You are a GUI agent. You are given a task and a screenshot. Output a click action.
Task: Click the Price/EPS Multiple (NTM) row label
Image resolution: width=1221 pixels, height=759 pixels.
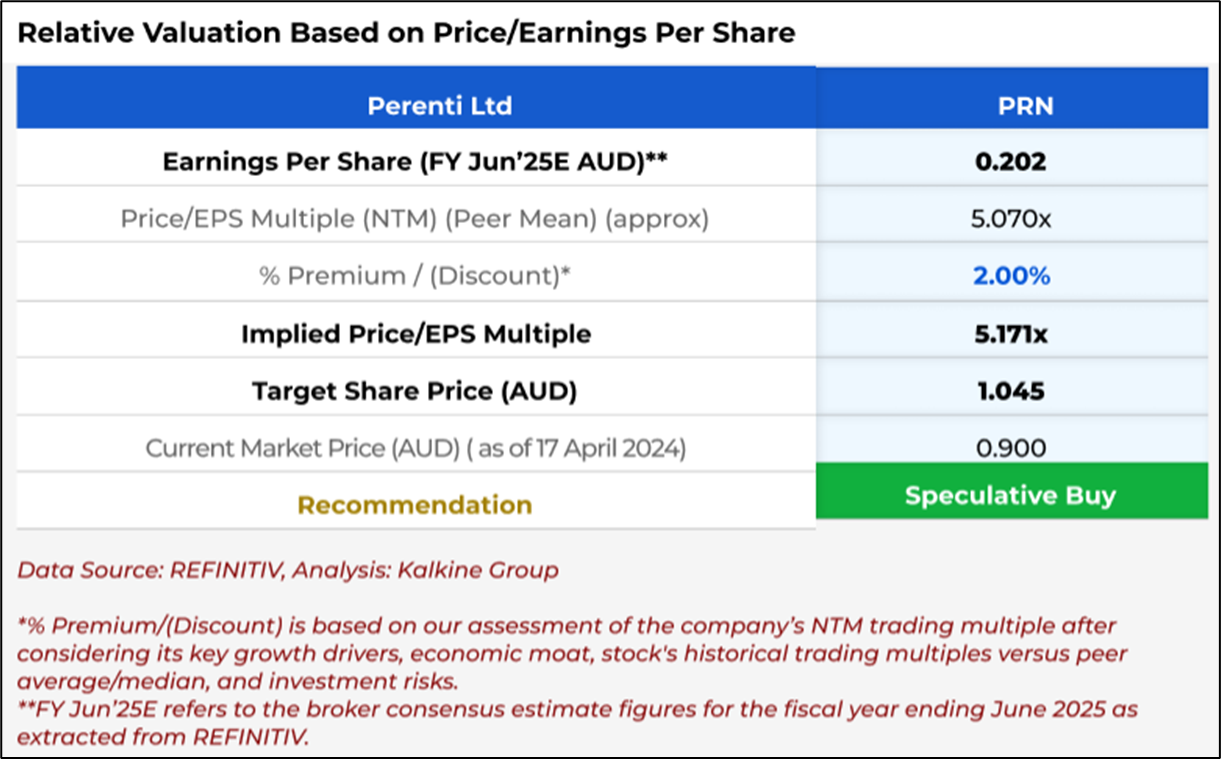(415, 219)
